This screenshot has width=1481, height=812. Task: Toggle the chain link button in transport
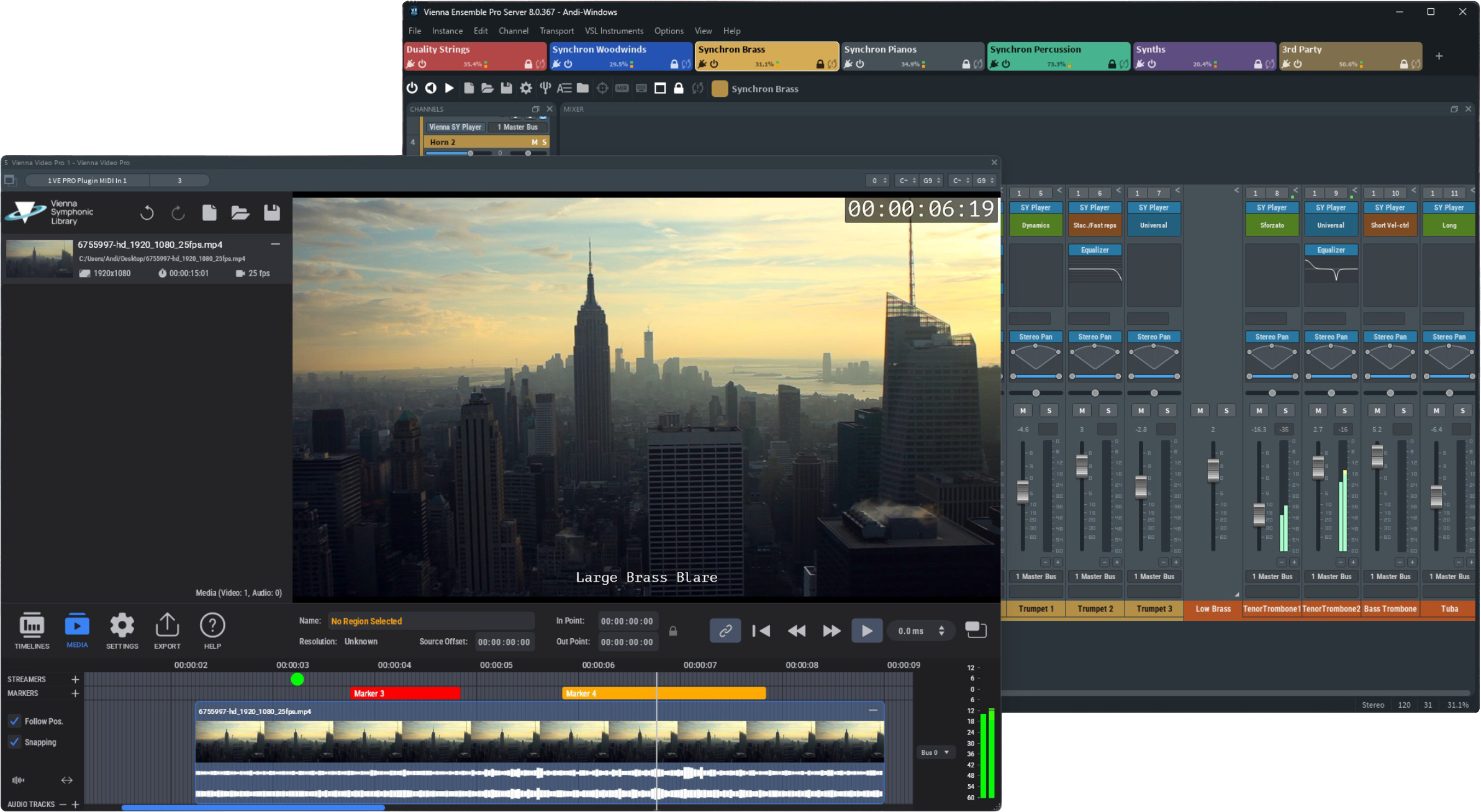pos(725,631)
